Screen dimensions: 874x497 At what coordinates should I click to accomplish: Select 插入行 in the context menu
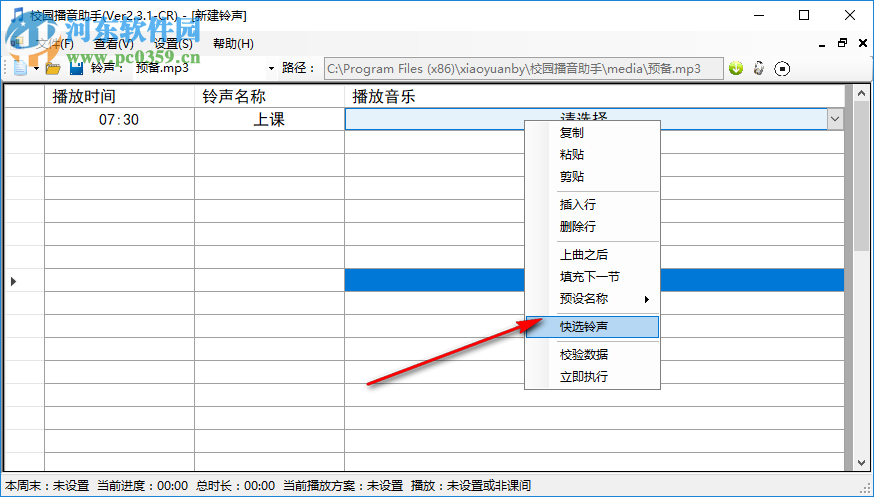click(x=593, y=204)
